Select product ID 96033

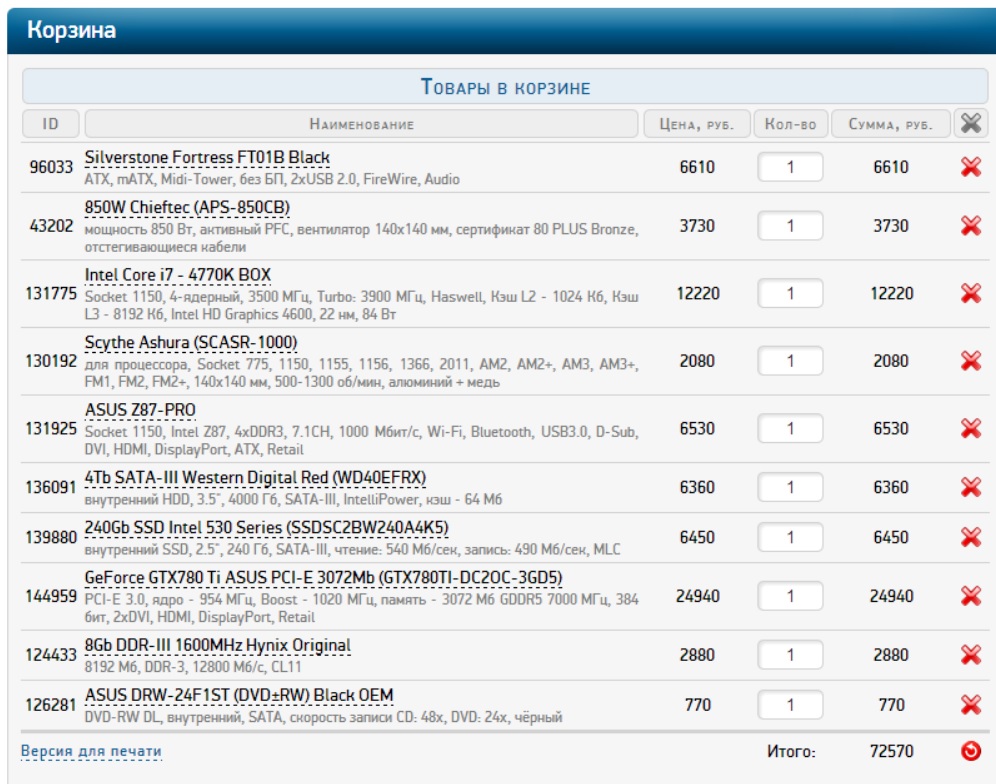[51, 167]
